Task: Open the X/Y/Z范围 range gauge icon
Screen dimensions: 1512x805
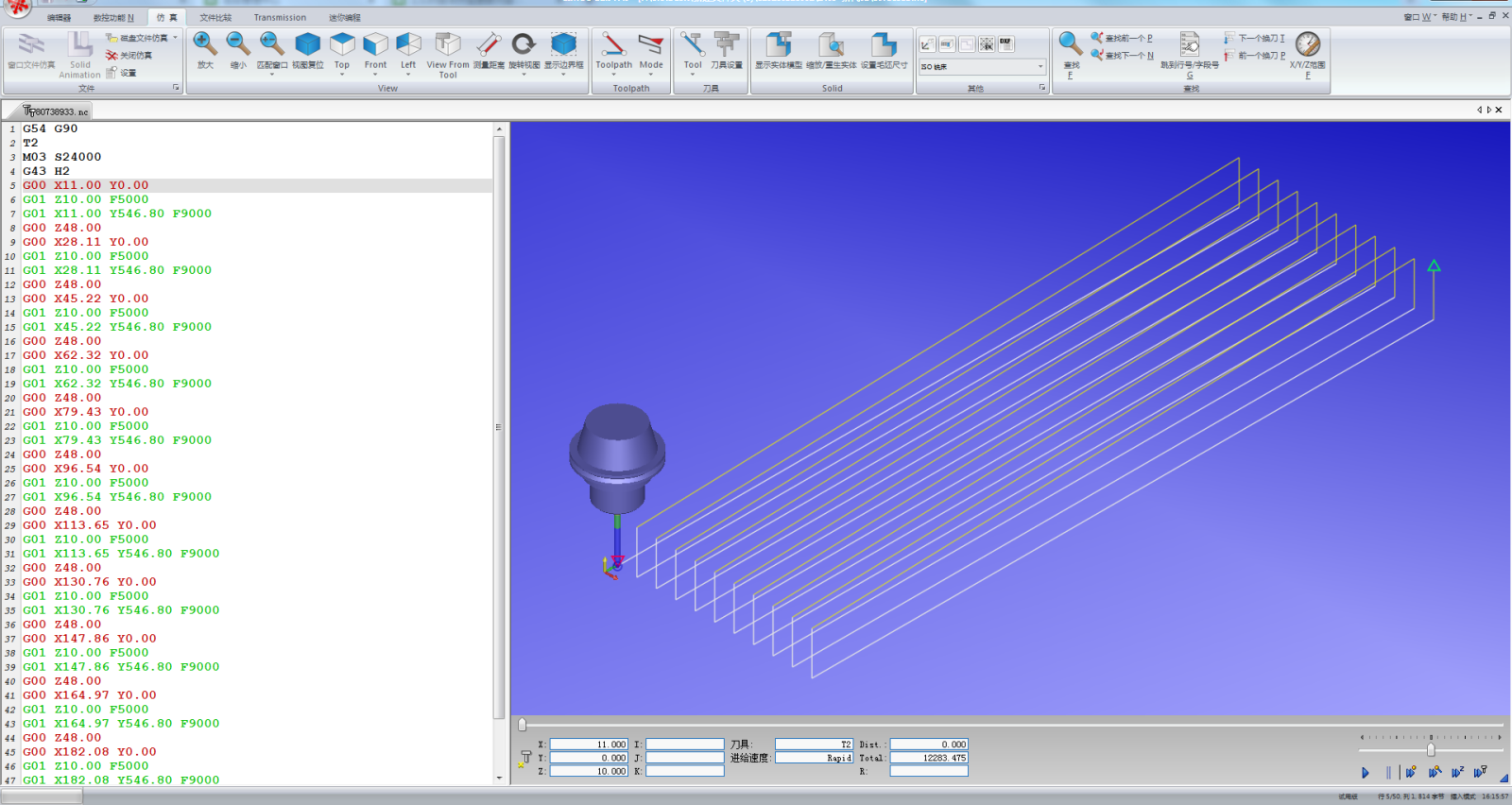Action: click(x=1307, y=45)
